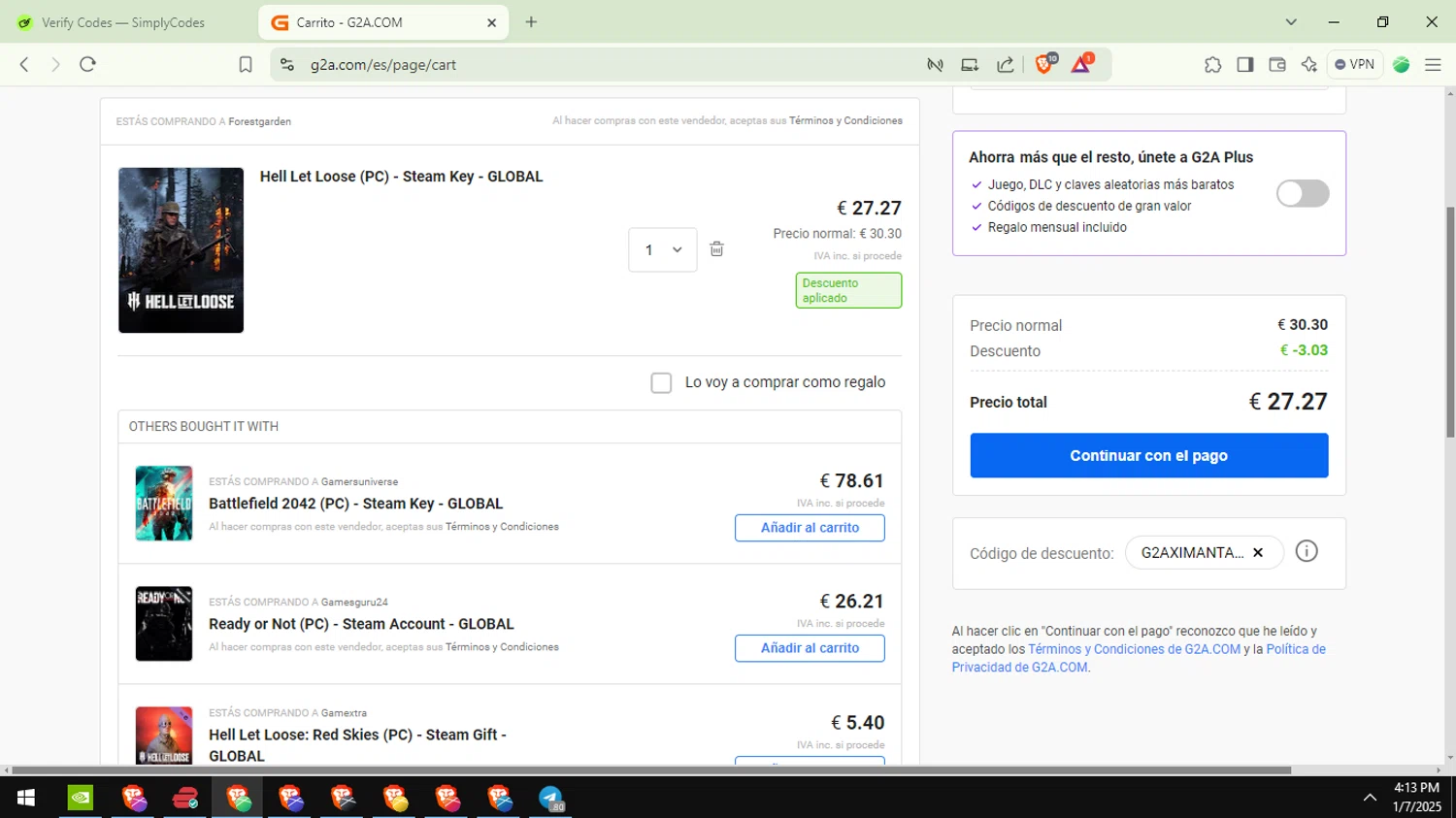Screen dimensions: 1456x818
Task: Close the Carrito - G2A.COM tab
Action: coord(491,22)
